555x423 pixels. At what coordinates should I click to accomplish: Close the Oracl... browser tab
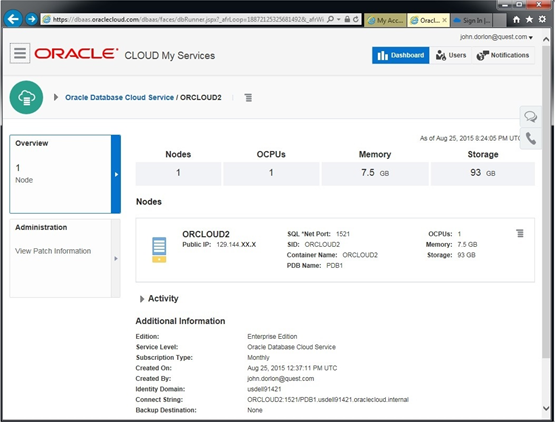444,20
